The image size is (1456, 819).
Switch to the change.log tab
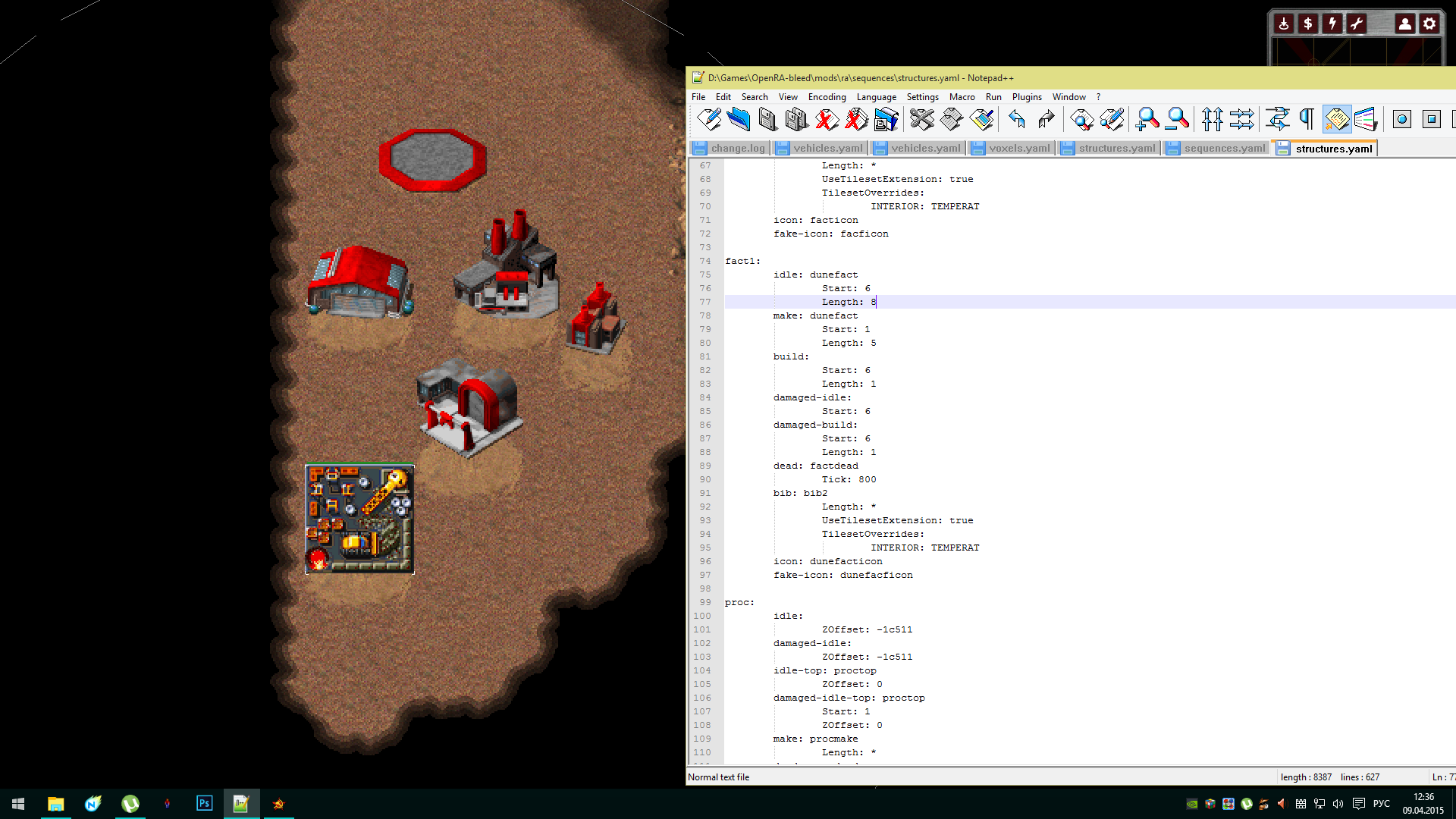[730, 149]
